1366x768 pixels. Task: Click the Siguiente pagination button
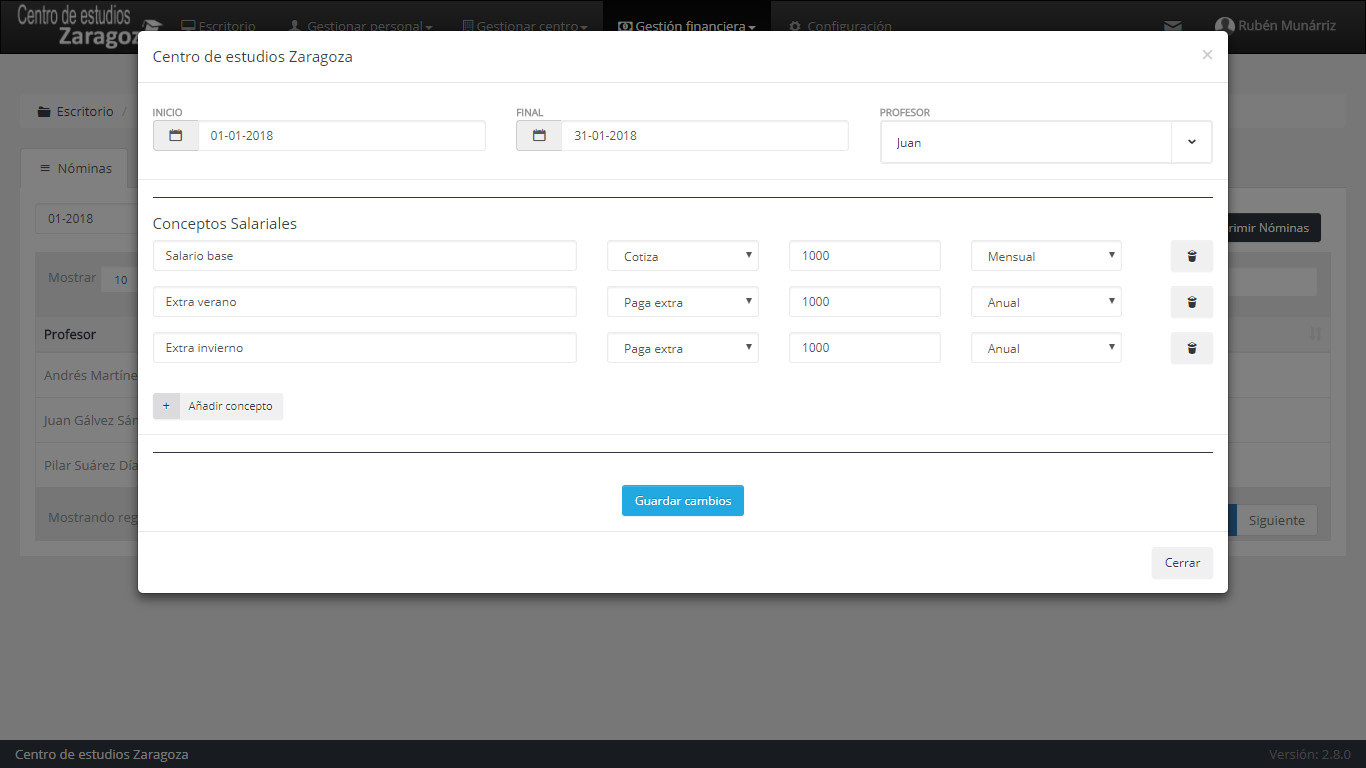click(x=1277, y=520)
